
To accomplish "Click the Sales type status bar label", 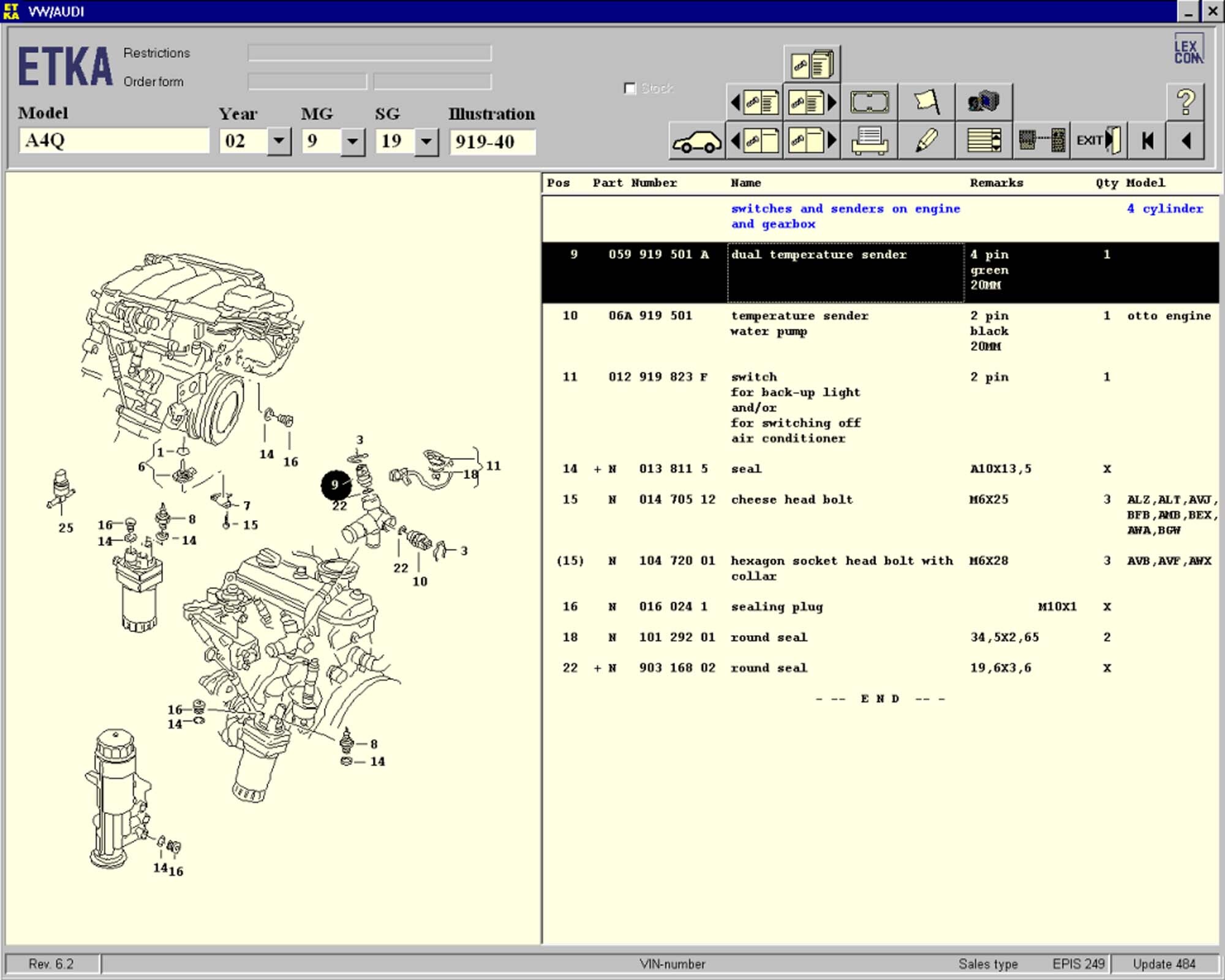I will click(x=988, y=964).
